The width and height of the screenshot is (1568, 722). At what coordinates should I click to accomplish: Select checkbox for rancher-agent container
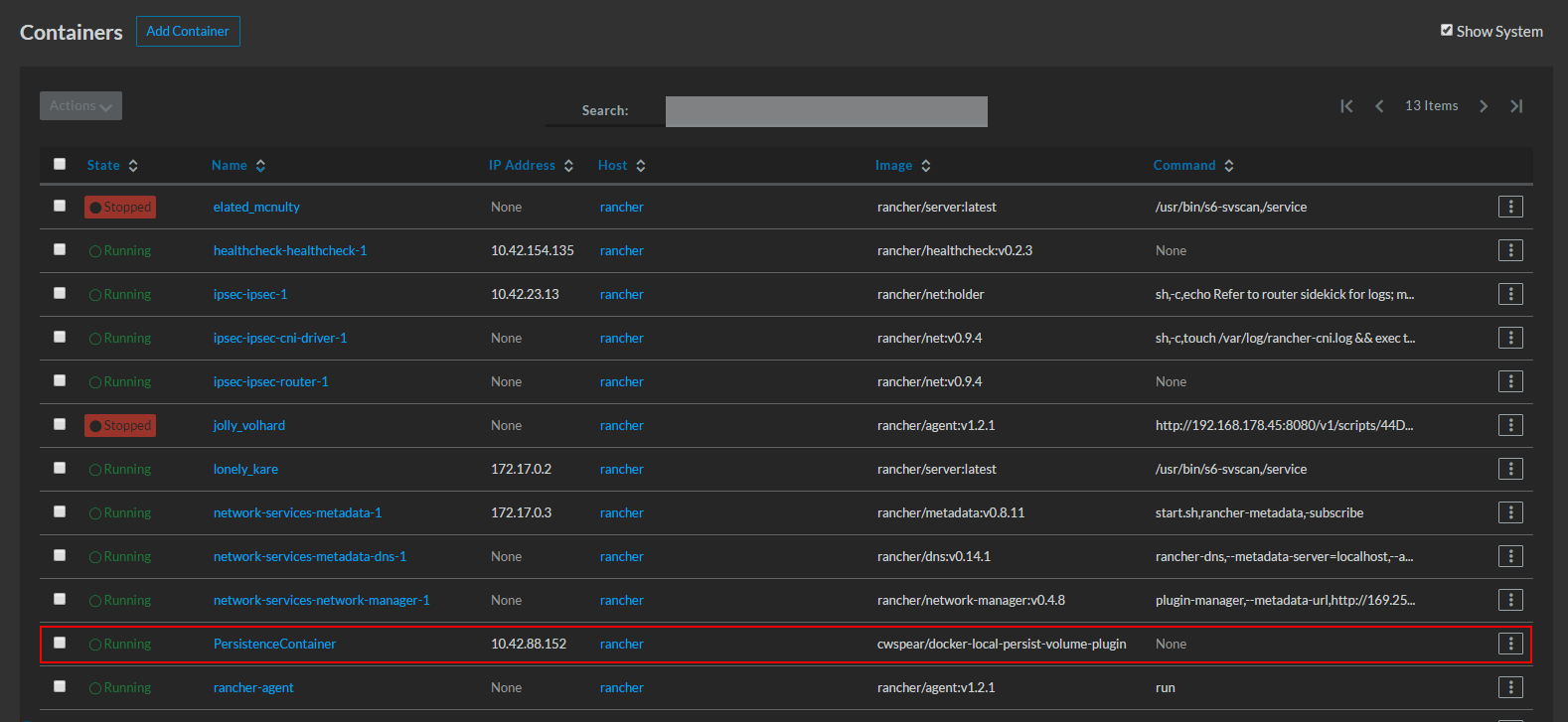[x=60, y=686]
